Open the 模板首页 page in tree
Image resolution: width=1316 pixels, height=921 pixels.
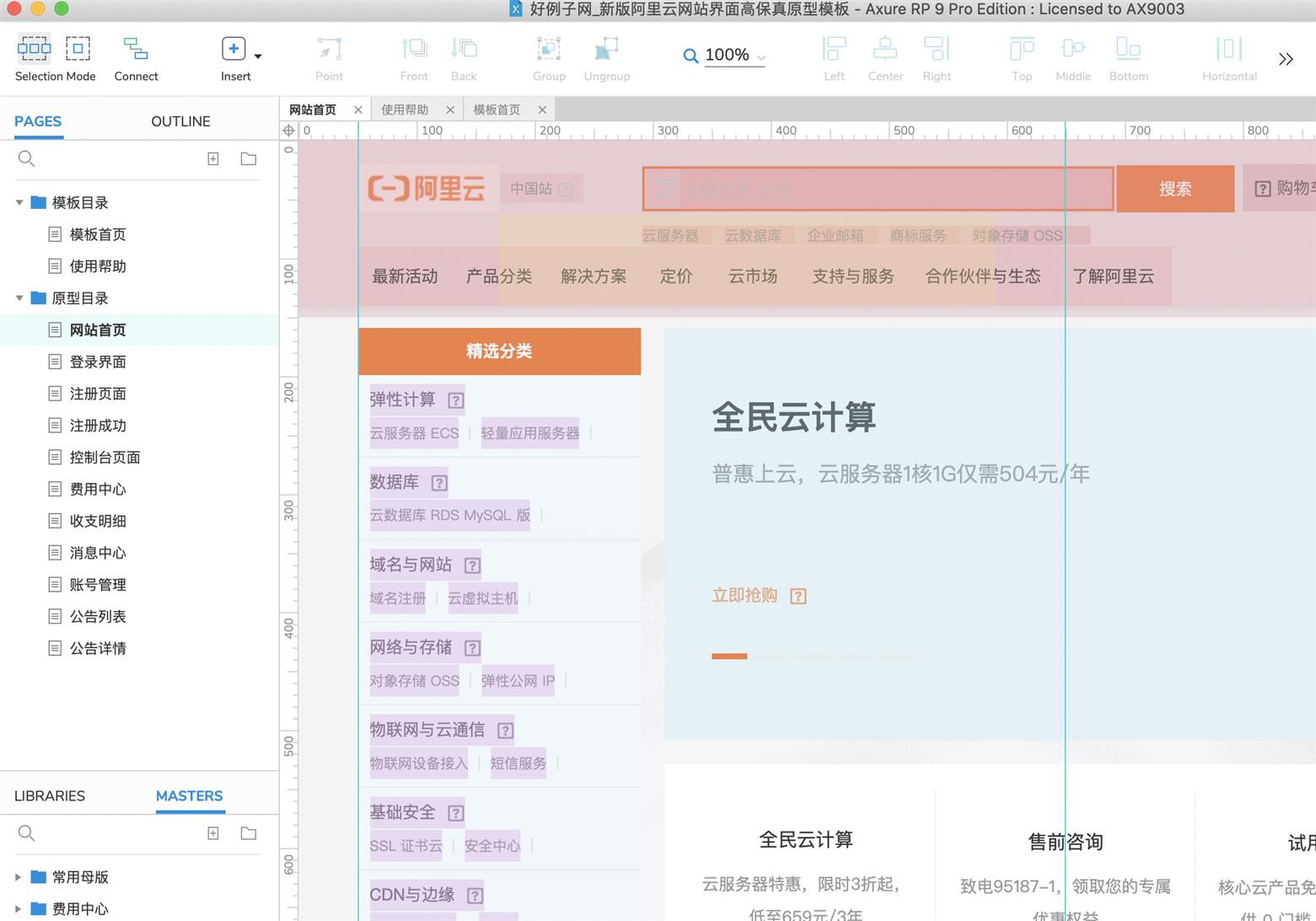(x=98, y=234)
